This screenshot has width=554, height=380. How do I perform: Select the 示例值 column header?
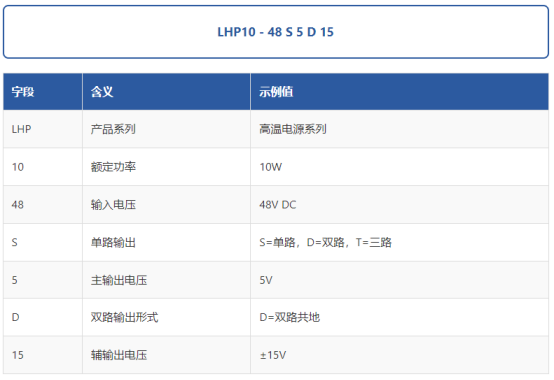pos(400,92)
